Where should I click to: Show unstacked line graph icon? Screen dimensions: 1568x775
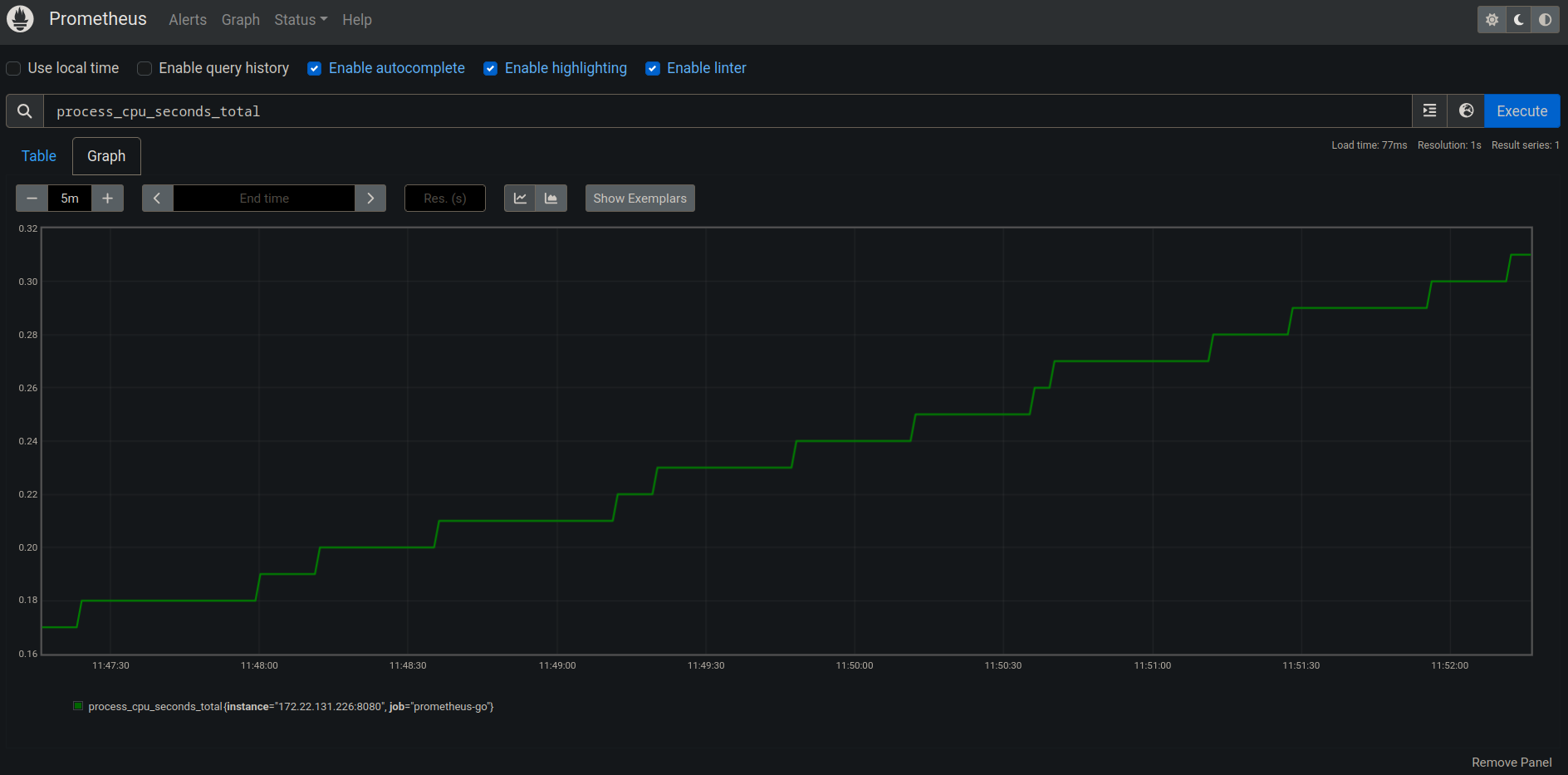520,199
